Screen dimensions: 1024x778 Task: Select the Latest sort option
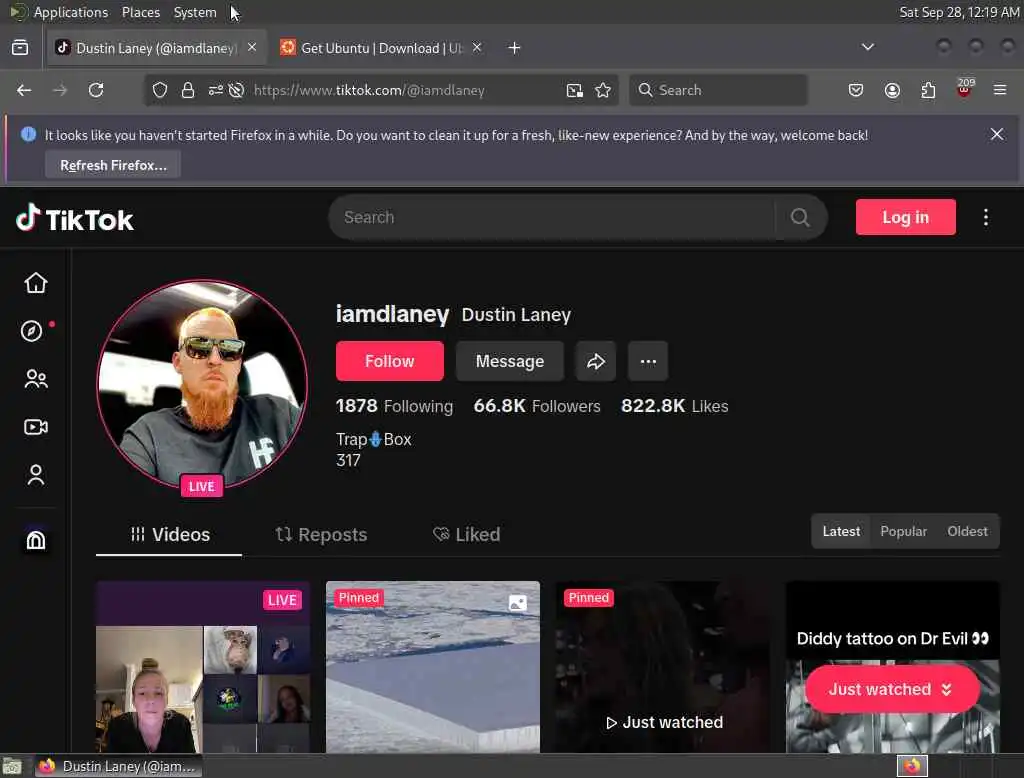841,531
